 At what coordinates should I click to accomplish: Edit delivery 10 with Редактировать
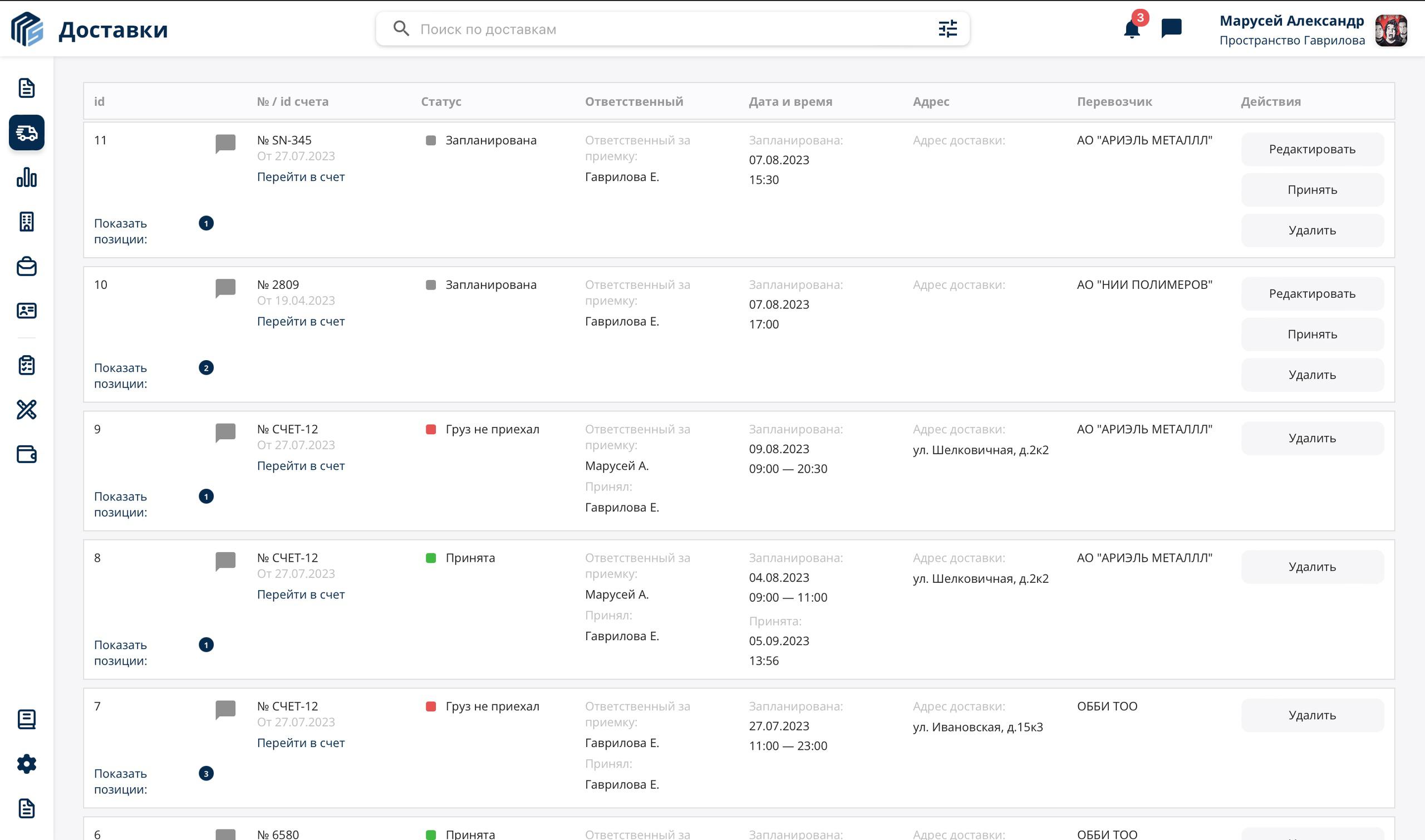pos(1313,293)
